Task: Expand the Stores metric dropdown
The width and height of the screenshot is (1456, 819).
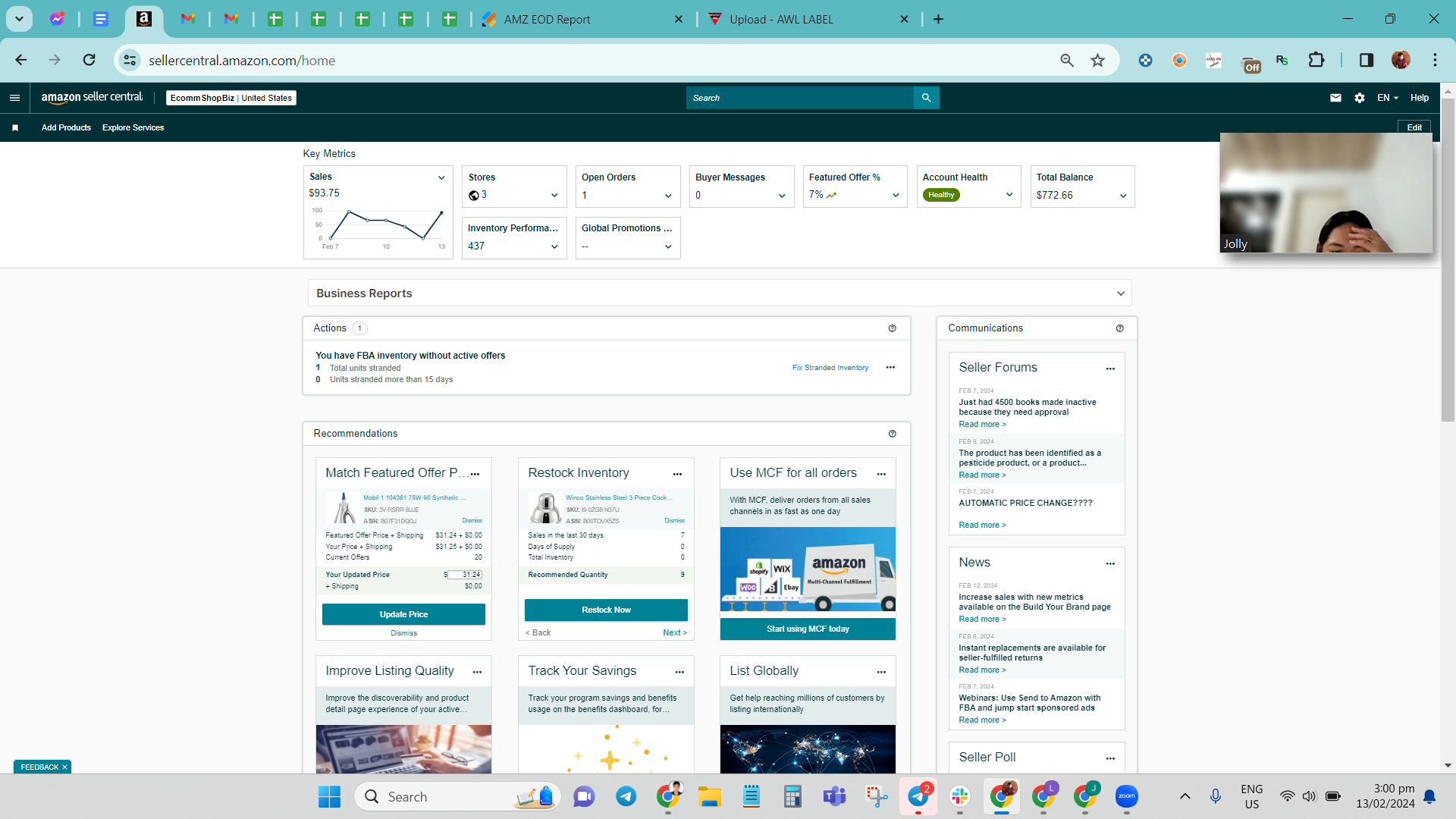Action: click(554, 196)
